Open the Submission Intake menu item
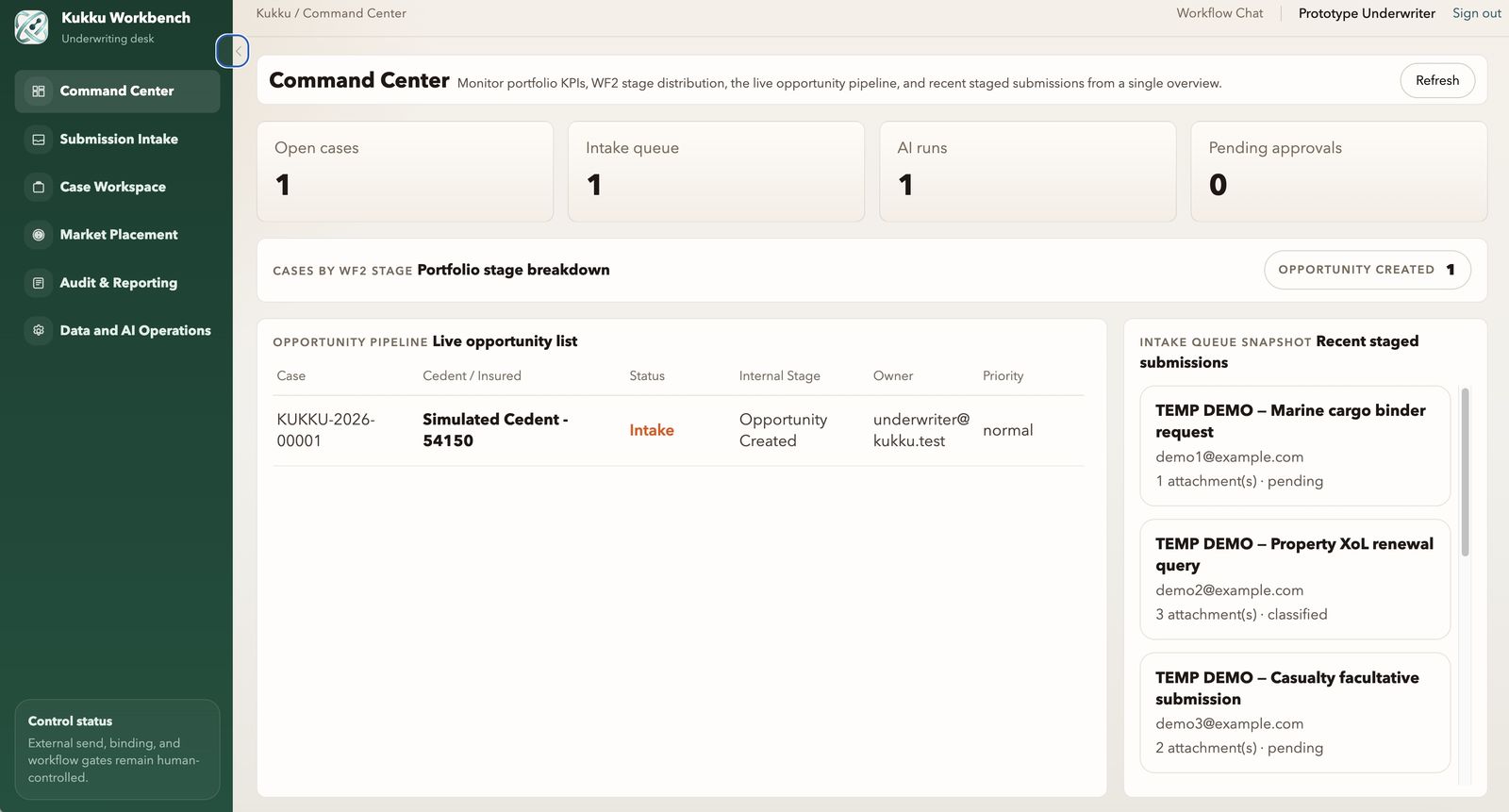 tap(117, 140)
